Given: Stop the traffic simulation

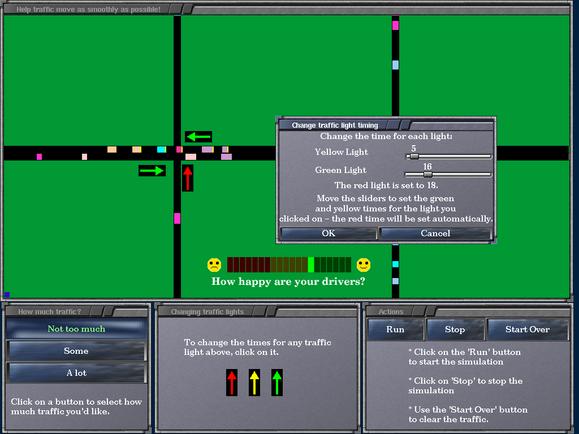Looking at the screenshot, I should [455, 329].
